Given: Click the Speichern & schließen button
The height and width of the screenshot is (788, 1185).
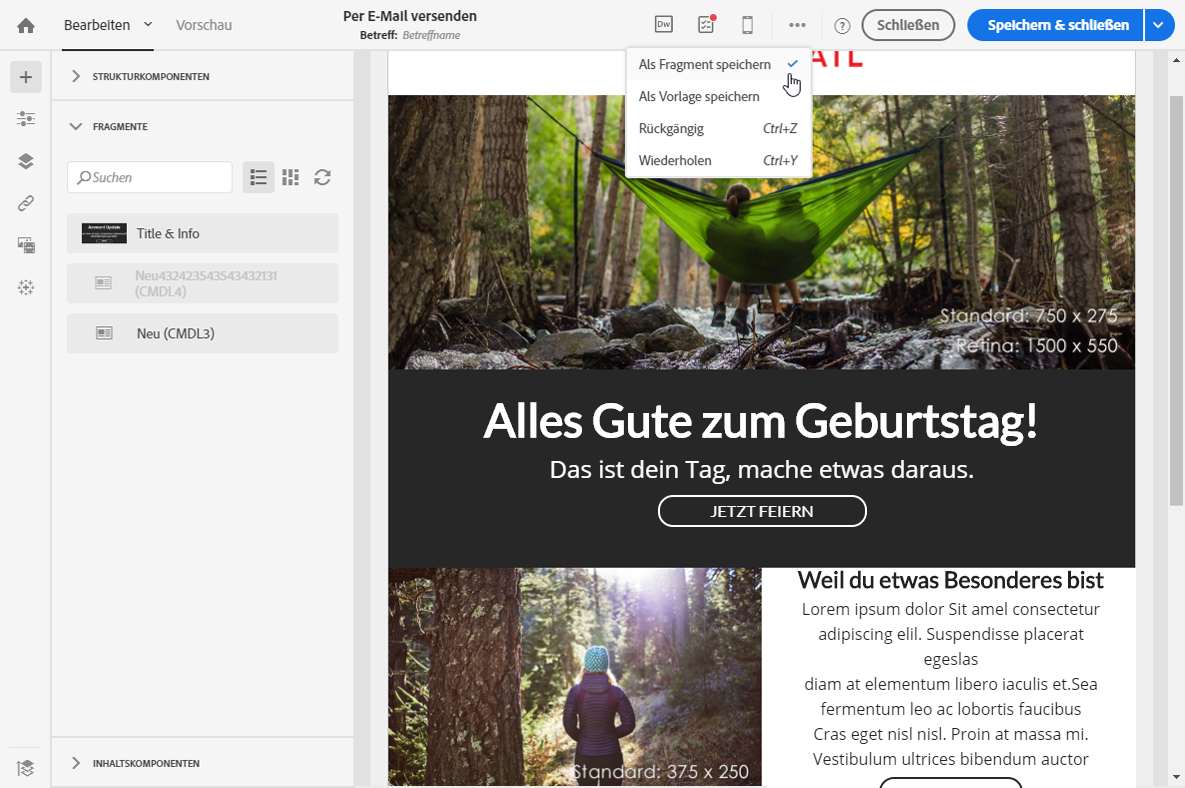Looking at the screenshot, I should pos(1057,25).
